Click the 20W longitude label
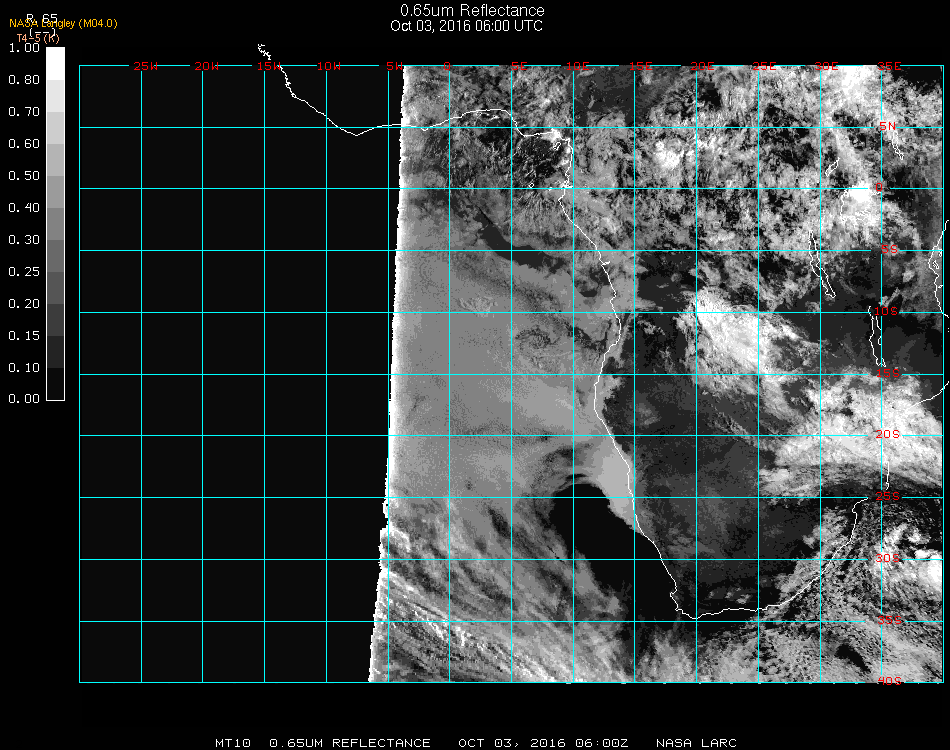 [207, 67]
